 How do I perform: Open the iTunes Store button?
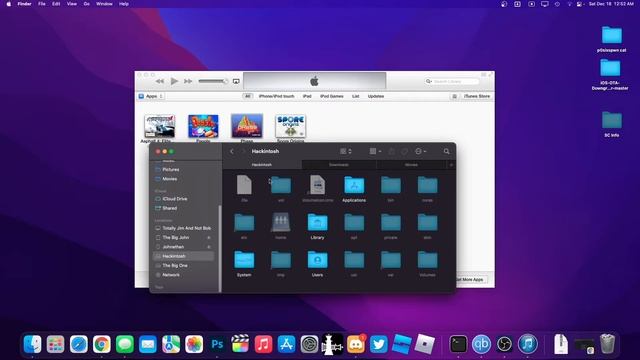477,96
